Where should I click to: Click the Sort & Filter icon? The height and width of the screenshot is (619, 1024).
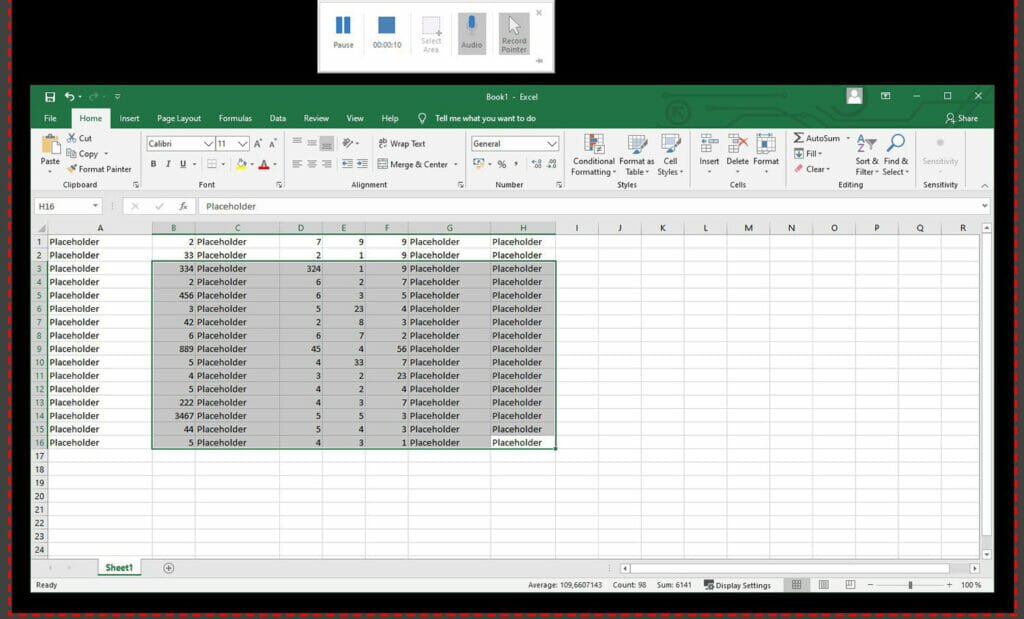[x=867, y=145]
